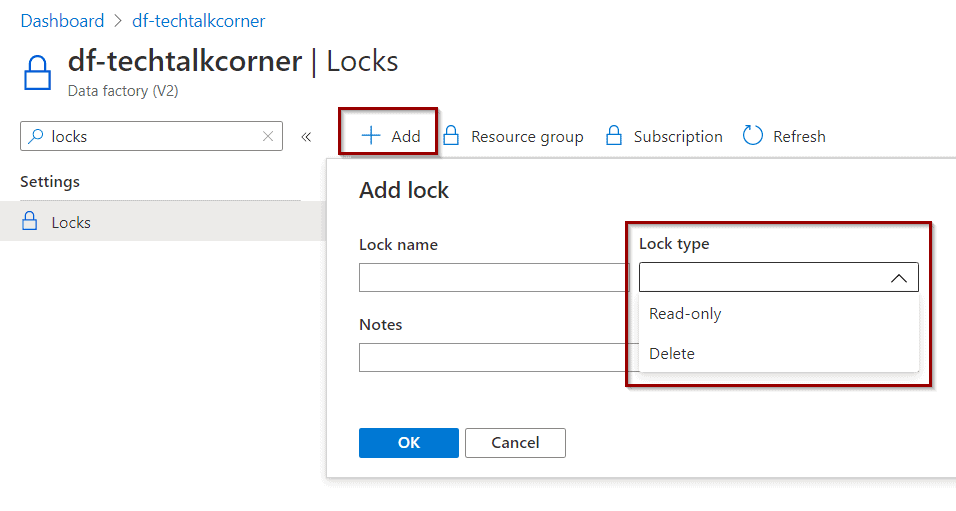Open the Locks settings menu item
Viewport: 956px width, 511px height.
click(x=163, y=221)
